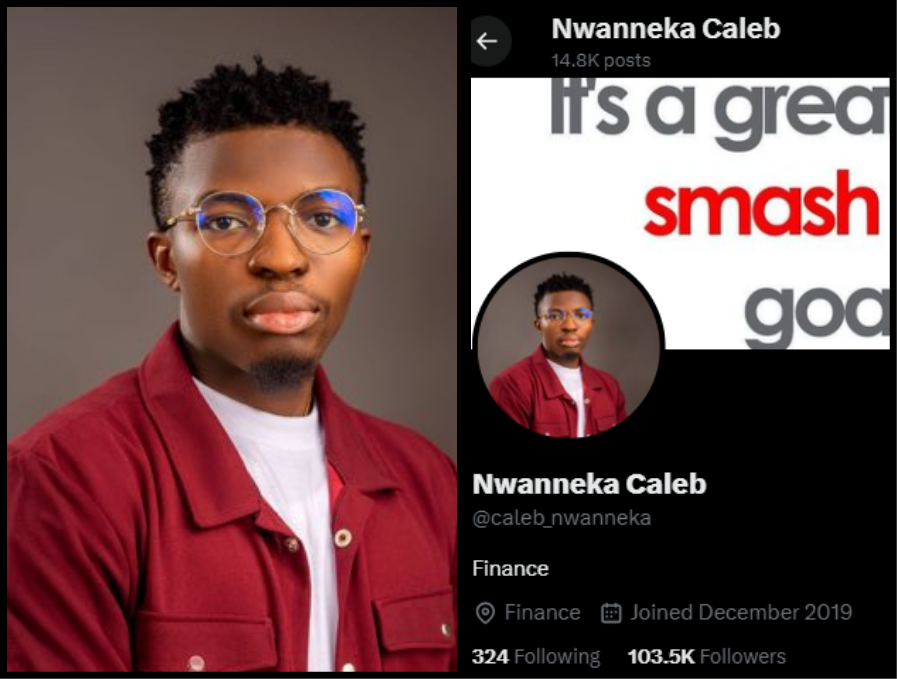
Task: Click the header title Nwanneka Caleb
Action: [x=665, y=29]
